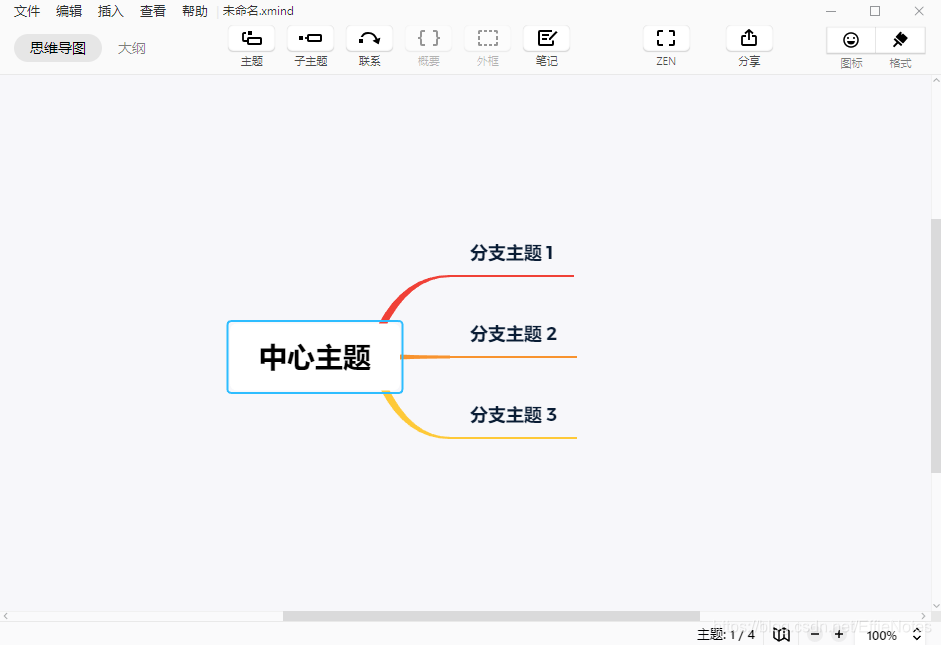Click the scroll-left arrow of horizontal scrollbar

[5, 616]
